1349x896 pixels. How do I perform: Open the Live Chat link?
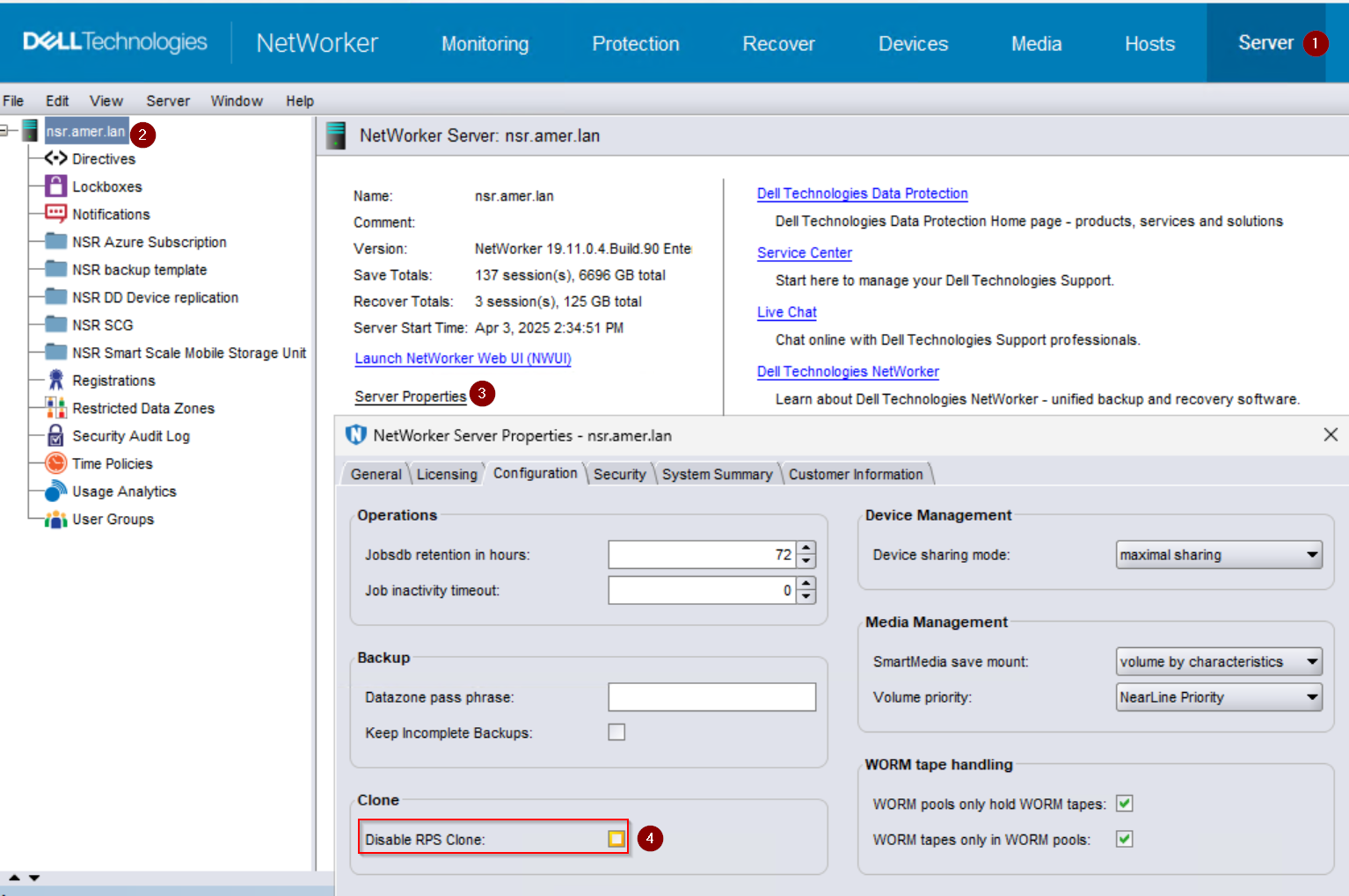pos(785,312)
